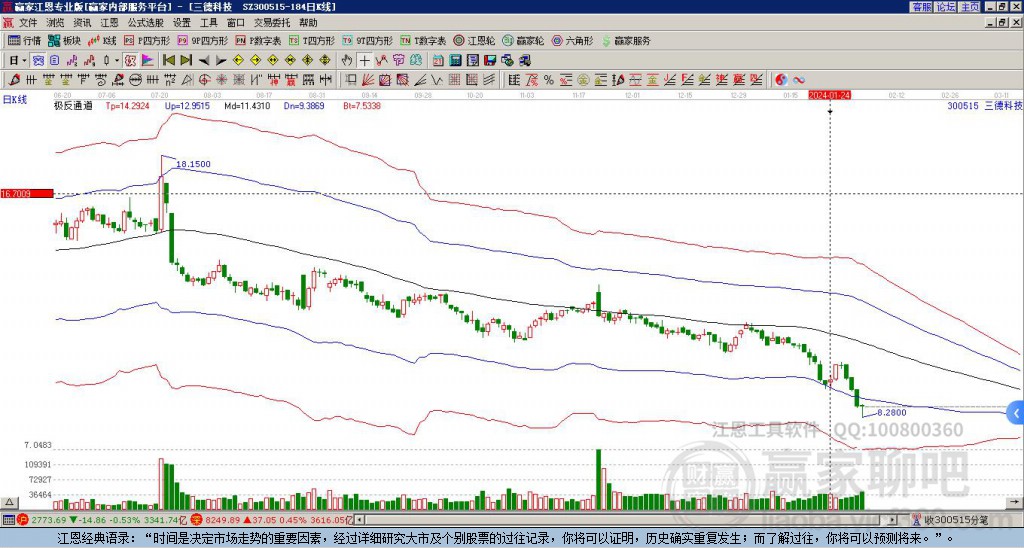This screenshot has height=548, width=1024.
Task: Open the 江恩轮 tool
Action: point(474,40)
